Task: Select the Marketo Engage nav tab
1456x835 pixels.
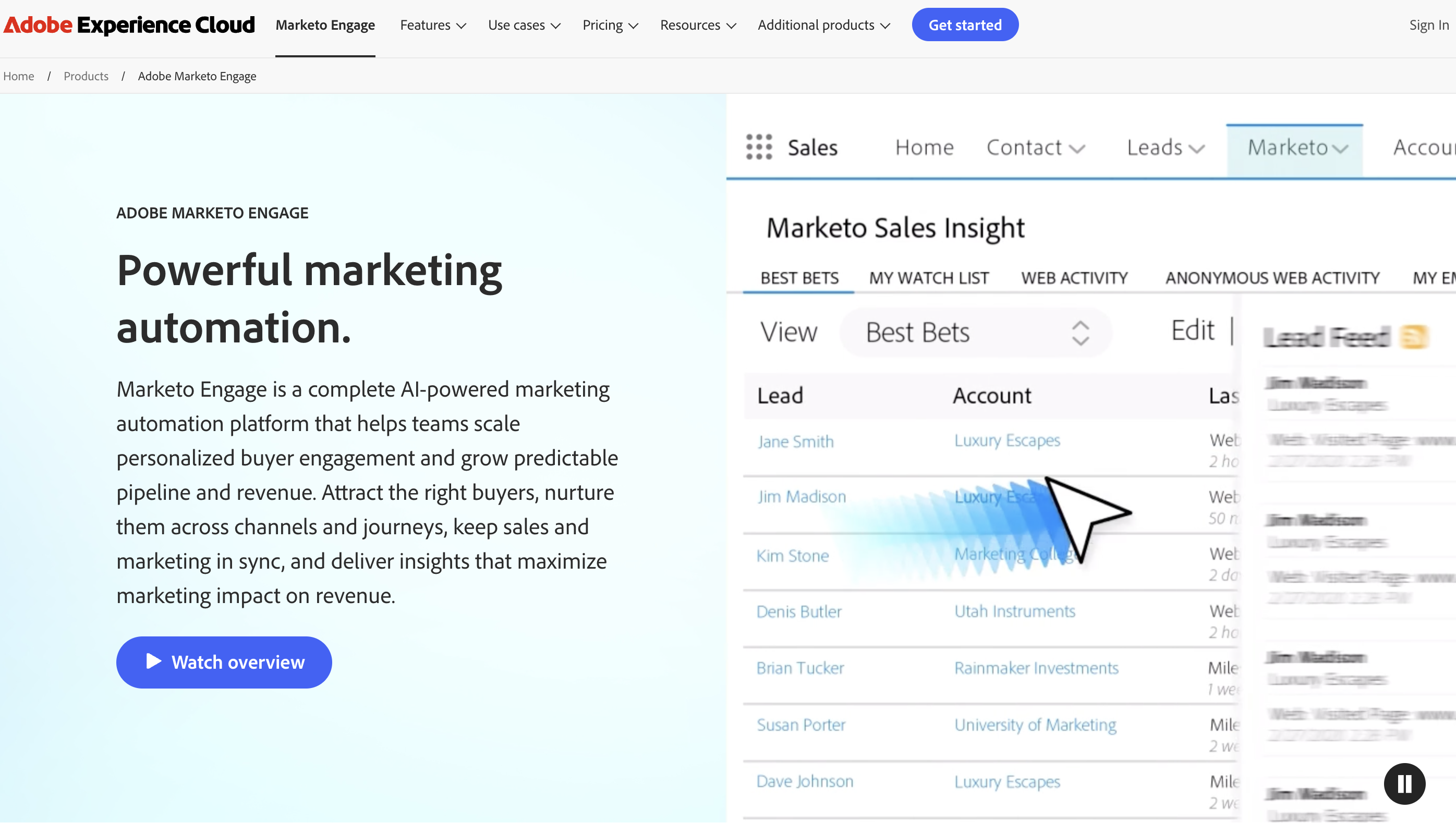Action: coord(325,25)
